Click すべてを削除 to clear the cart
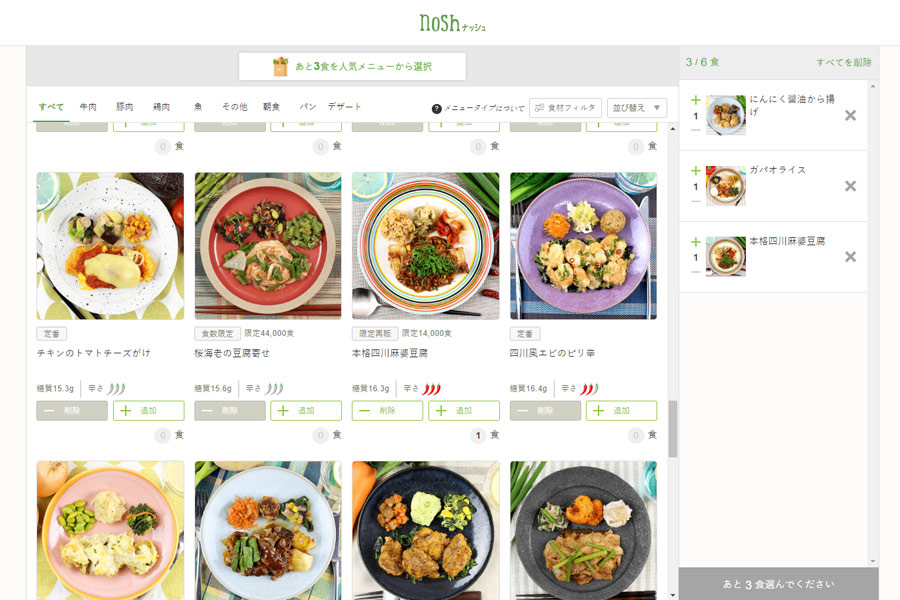Viewport: 900px width, 600px height. 844,62
